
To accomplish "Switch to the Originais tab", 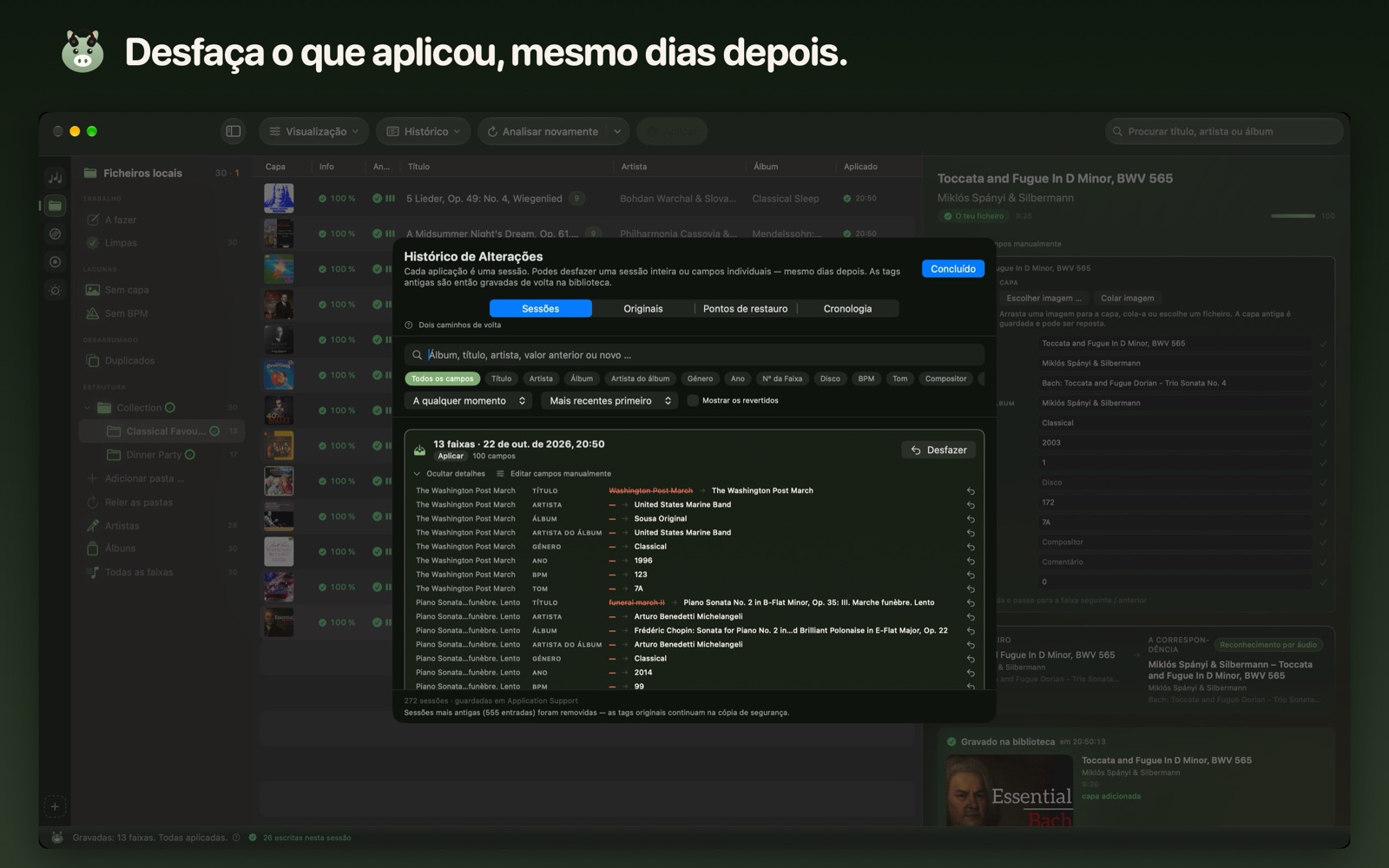I will [x=643, y=309].
